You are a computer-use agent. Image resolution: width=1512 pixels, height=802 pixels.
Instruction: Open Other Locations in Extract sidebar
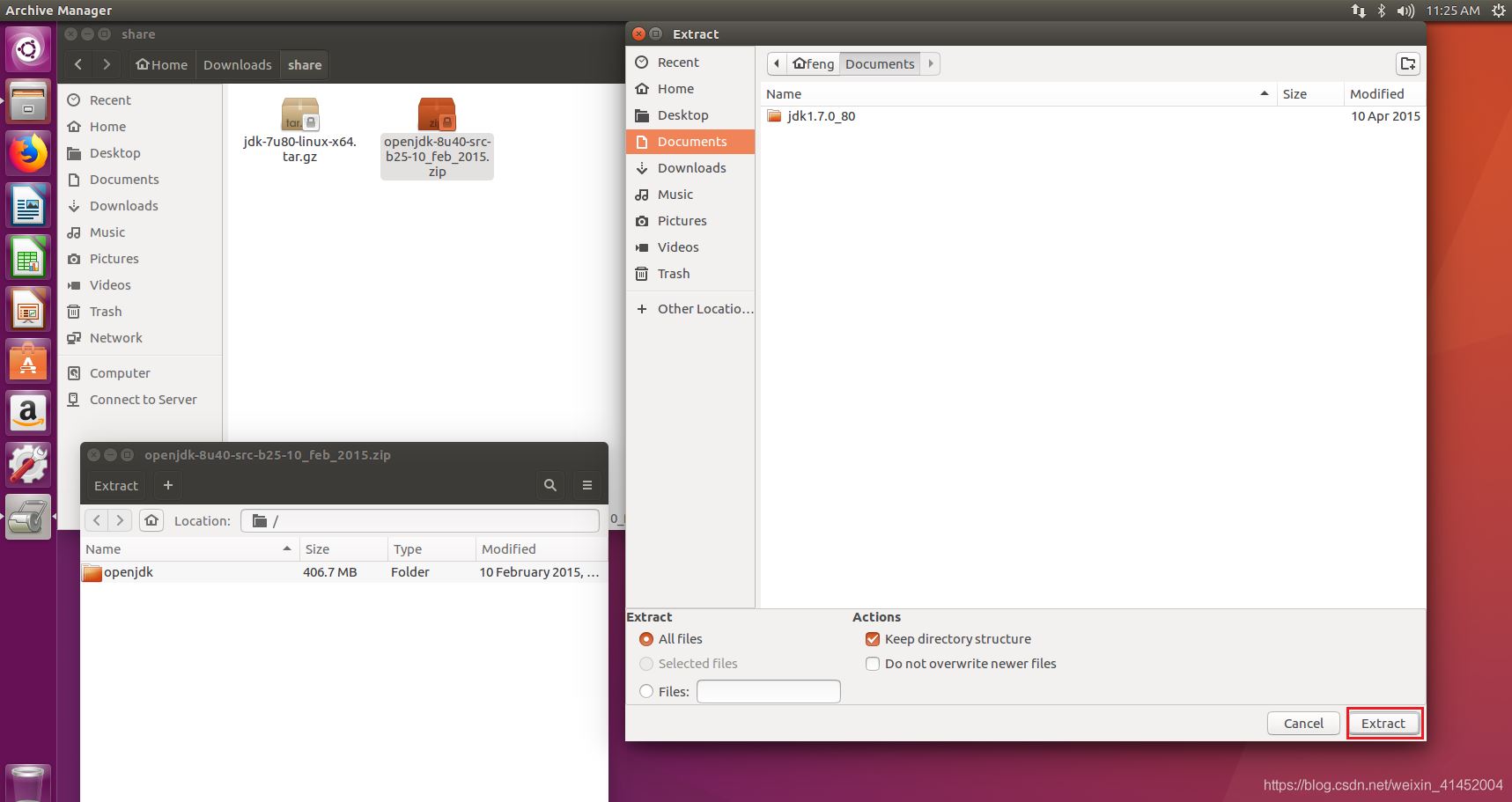point(704,309)
